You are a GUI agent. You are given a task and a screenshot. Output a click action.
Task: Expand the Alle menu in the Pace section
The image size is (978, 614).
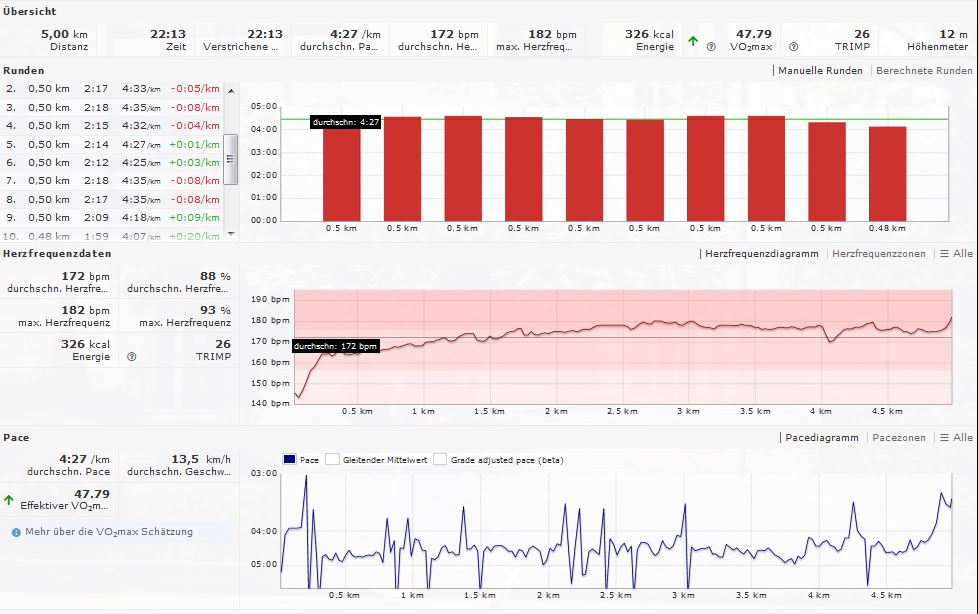pos(956,438)
